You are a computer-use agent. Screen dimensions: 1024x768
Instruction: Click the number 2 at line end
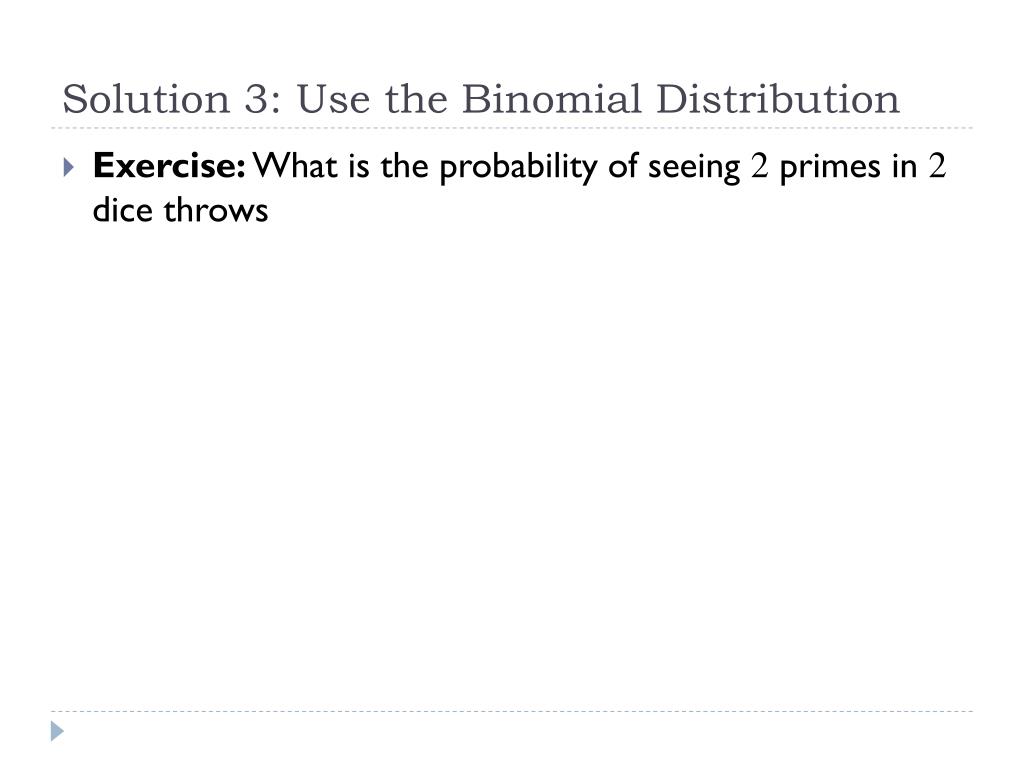[x=937, y=166]
